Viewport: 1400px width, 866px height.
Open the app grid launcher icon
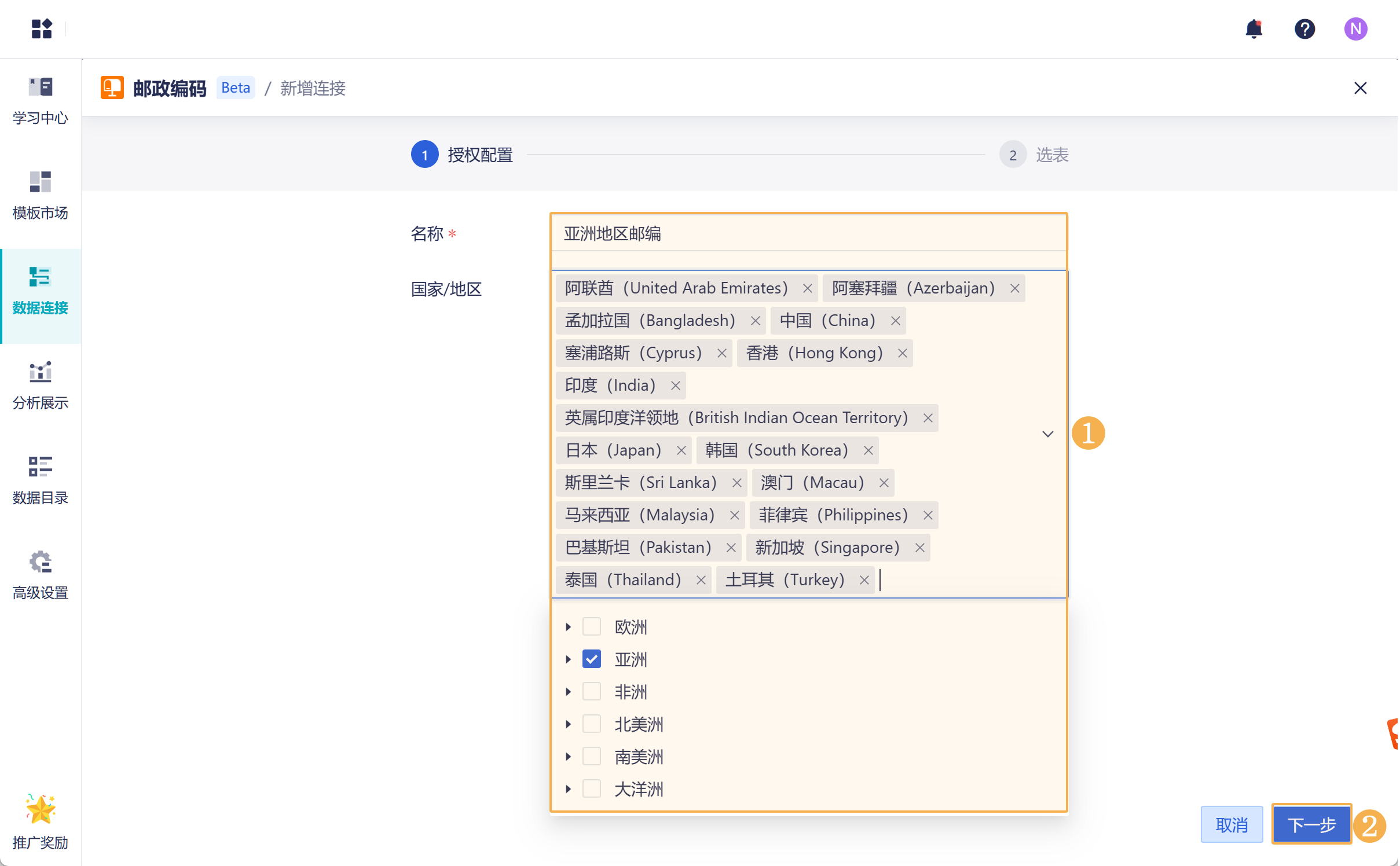point(42,28)
